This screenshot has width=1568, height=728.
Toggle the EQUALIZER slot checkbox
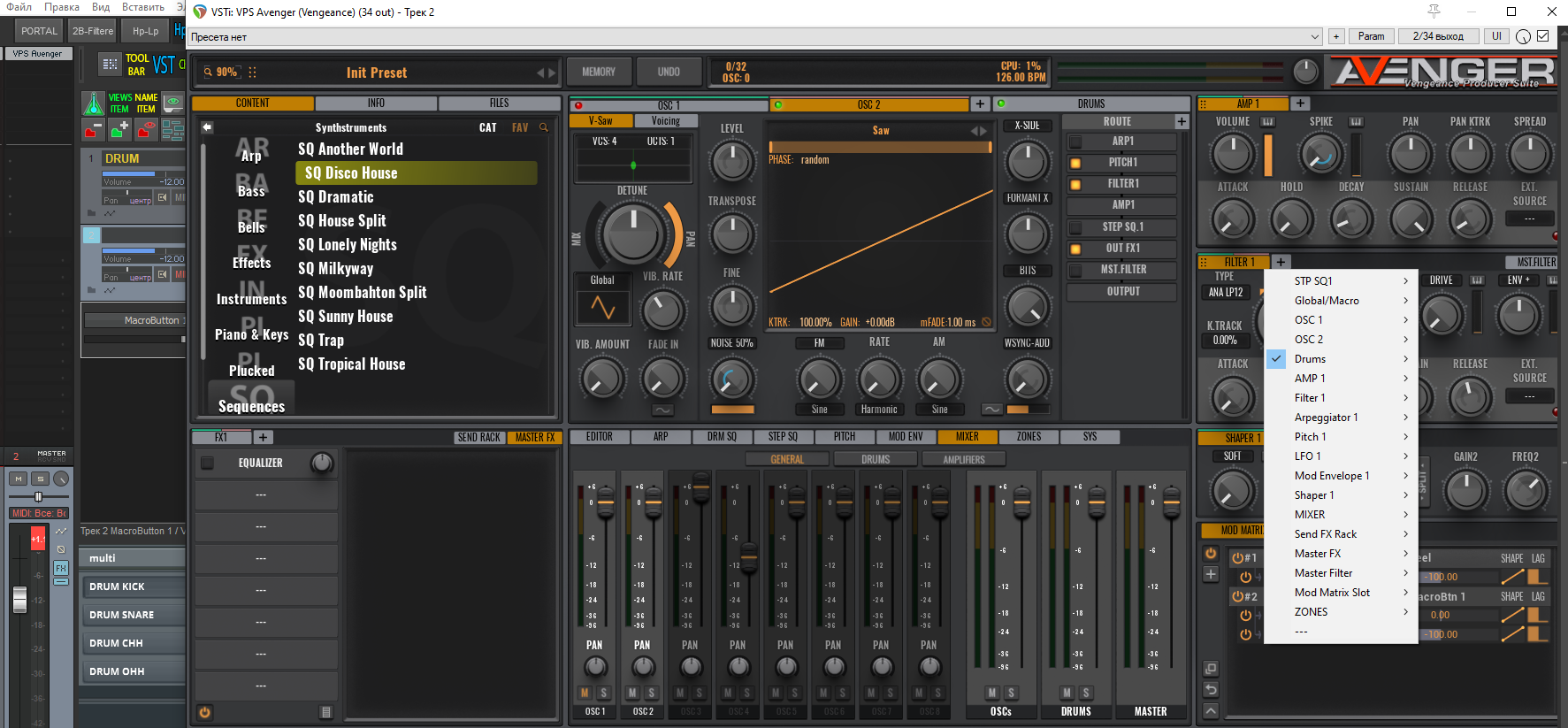[x=207, y=463]
